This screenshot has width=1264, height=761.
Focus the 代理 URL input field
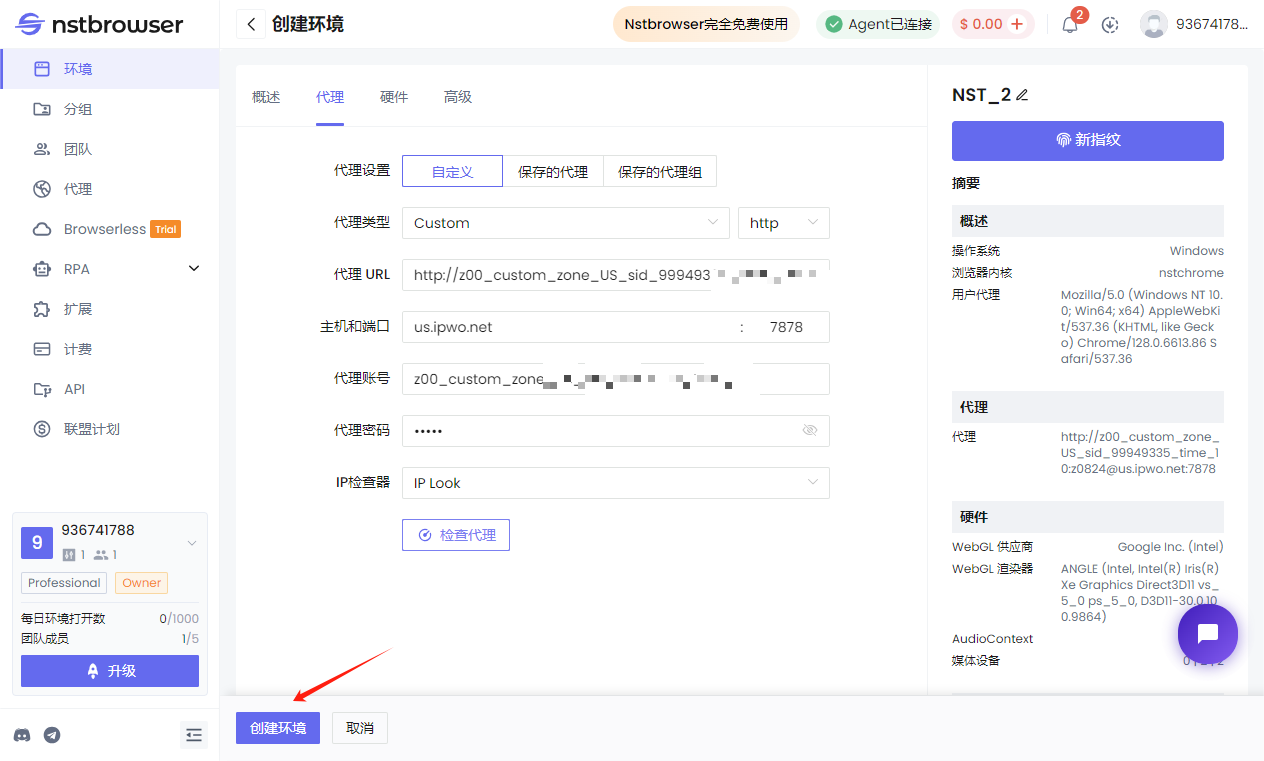[616, 275]
